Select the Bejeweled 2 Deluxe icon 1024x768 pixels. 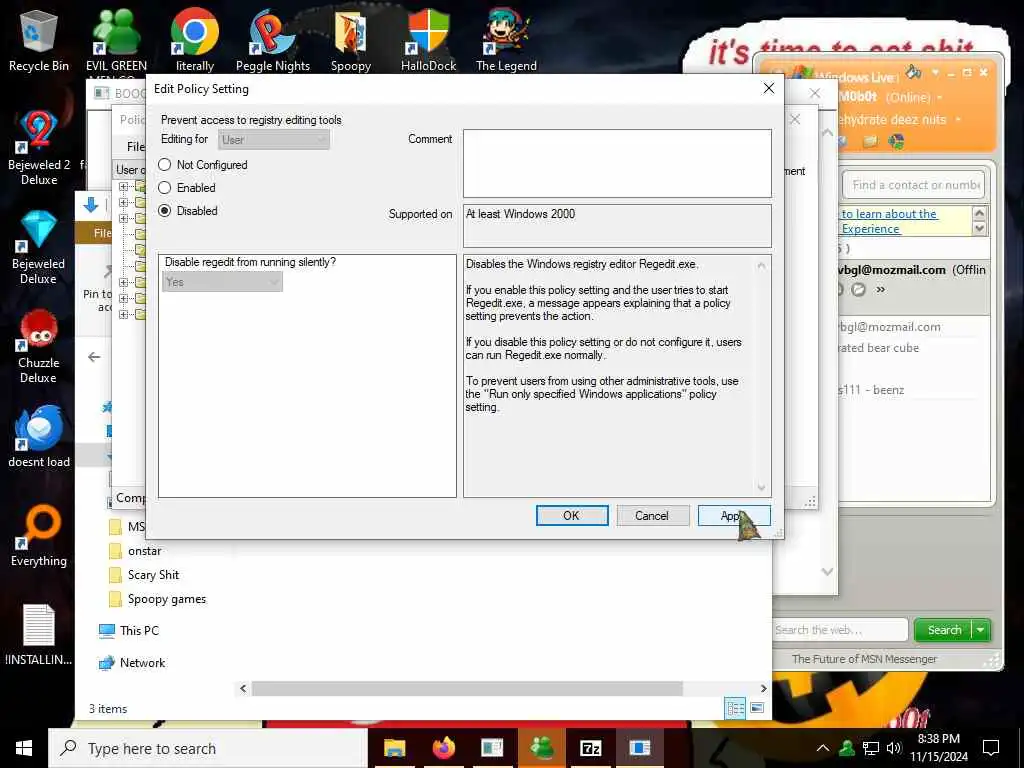pyautogui.click(x=39, y=148)
